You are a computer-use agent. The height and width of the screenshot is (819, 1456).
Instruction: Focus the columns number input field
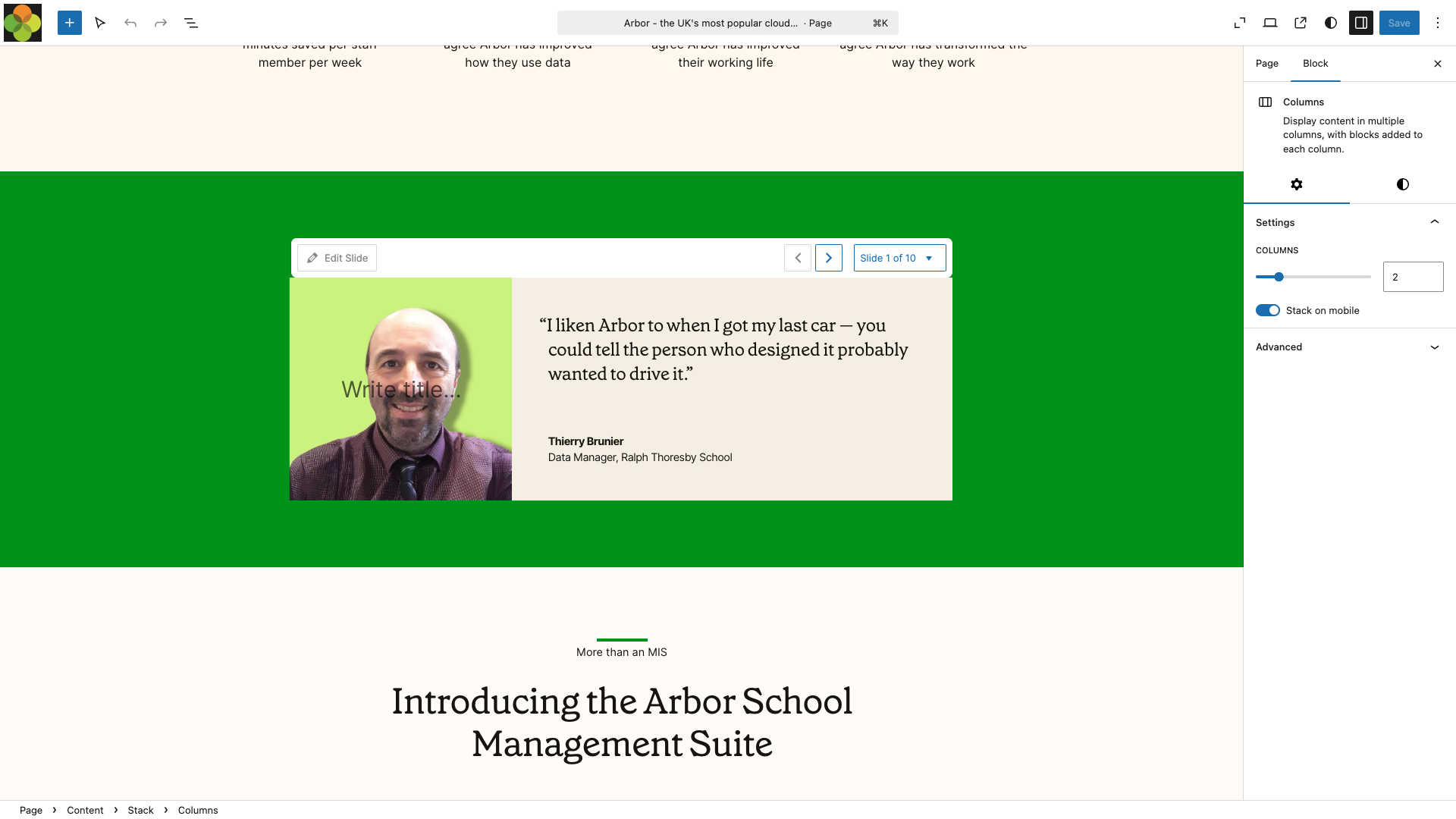click(1414, 277)
